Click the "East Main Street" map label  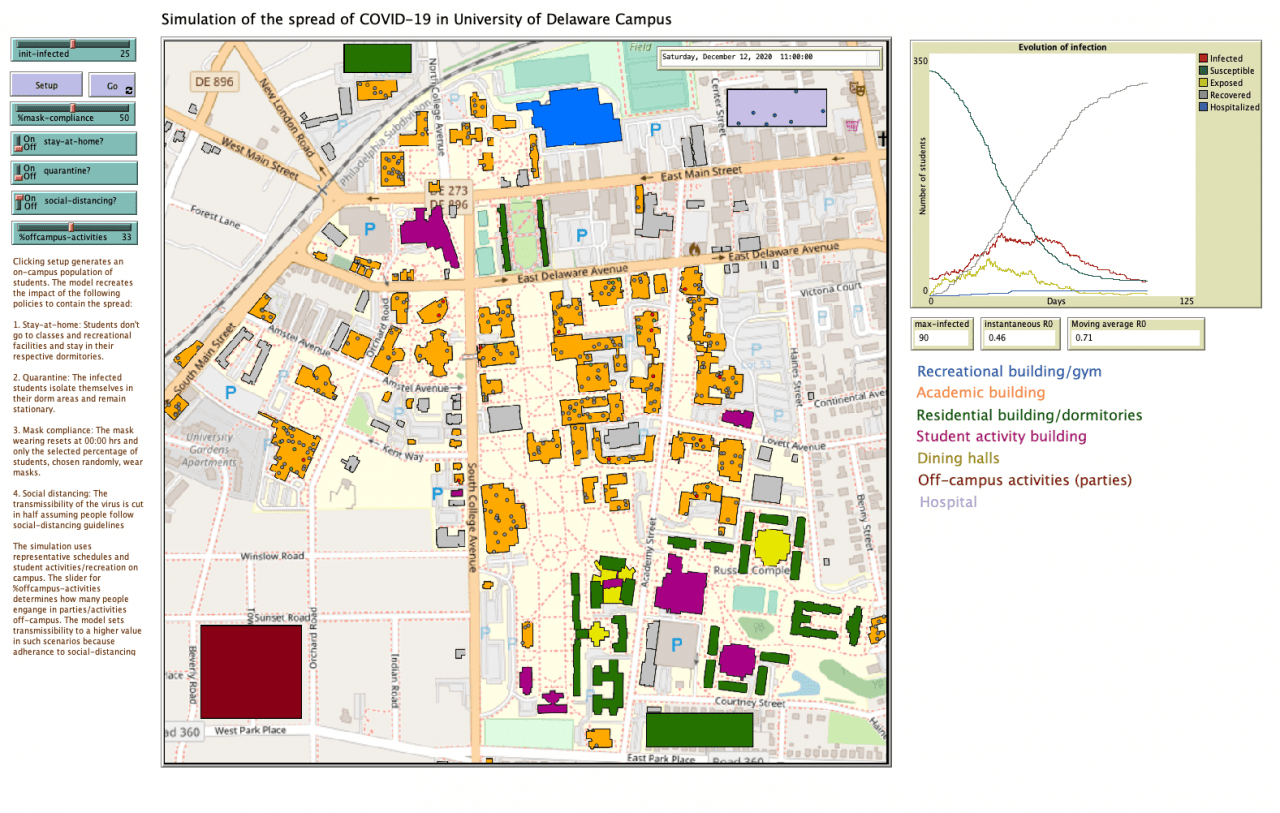click(x=699, y=175)
